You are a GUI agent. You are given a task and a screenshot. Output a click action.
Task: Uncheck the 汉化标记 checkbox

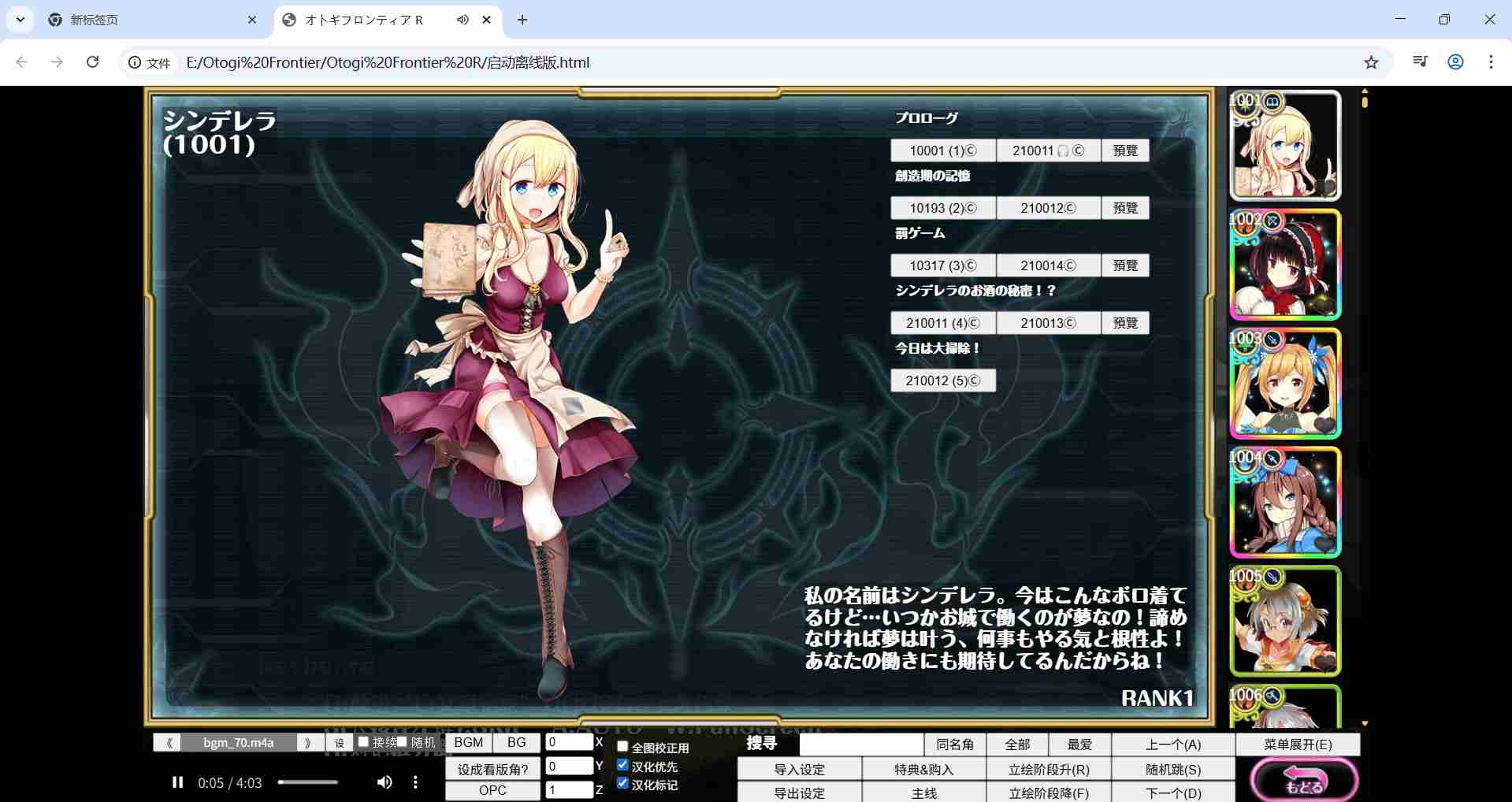[622, 783]
